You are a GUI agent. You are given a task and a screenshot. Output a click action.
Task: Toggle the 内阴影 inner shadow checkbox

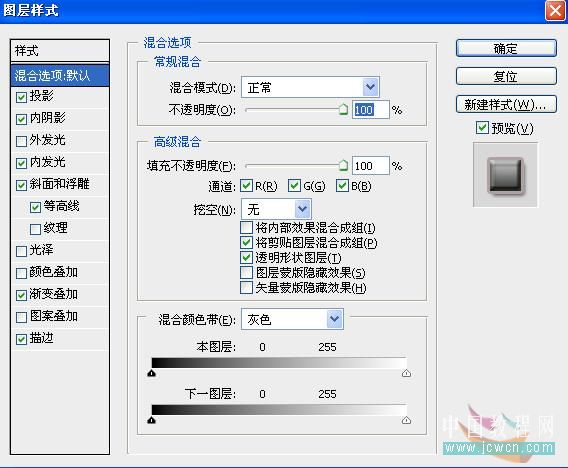click(21, 119)
